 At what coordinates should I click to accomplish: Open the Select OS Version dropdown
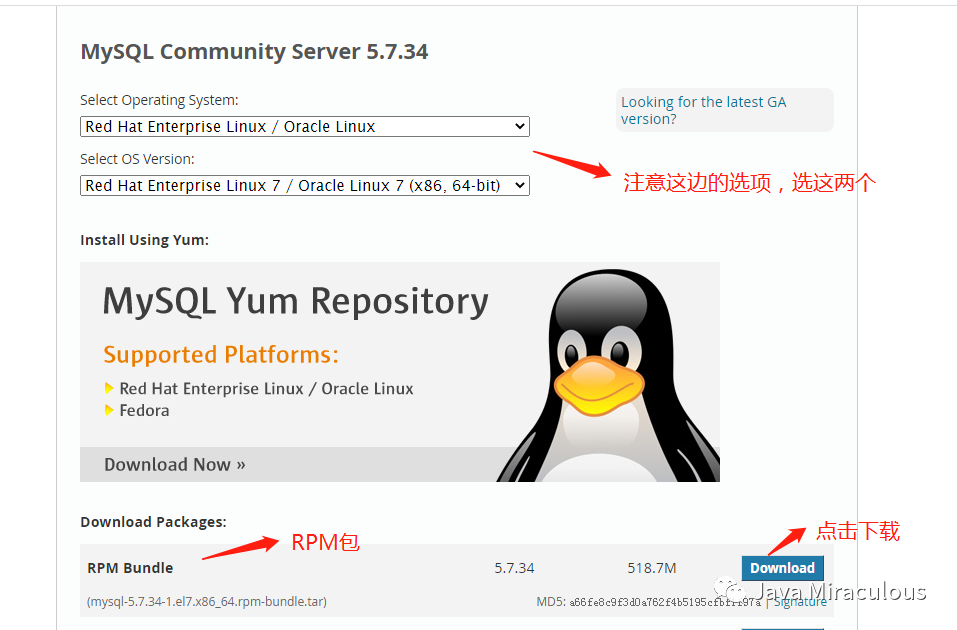(305, 186)
